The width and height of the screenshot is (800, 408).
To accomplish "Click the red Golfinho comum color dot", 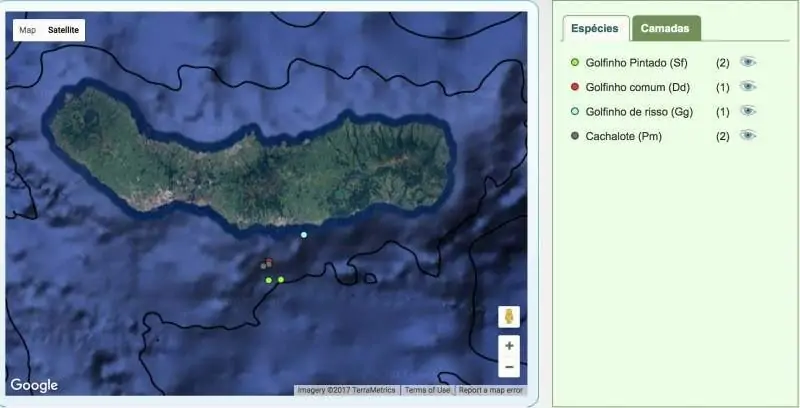I will tap(575, 87).
